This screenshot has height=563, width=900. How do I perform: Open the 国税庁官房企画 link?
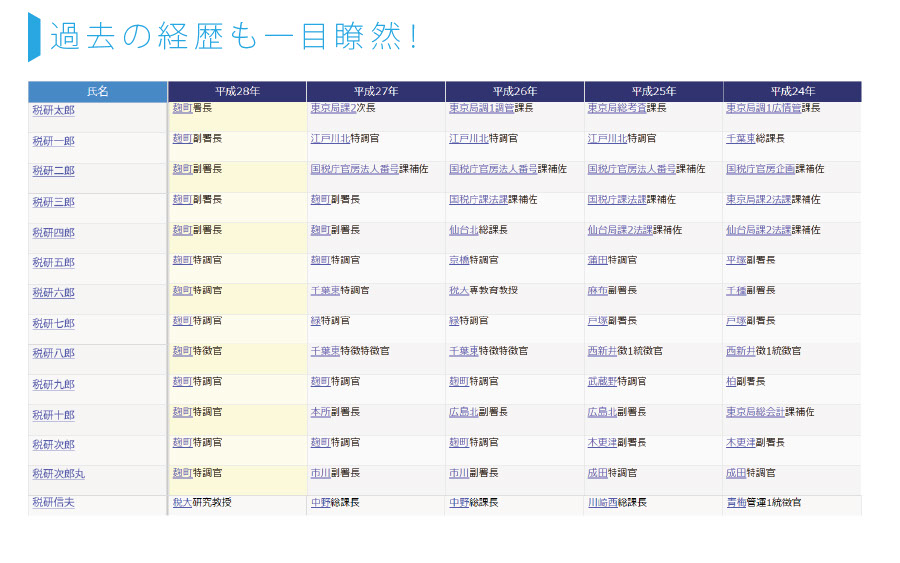point(761,169)
